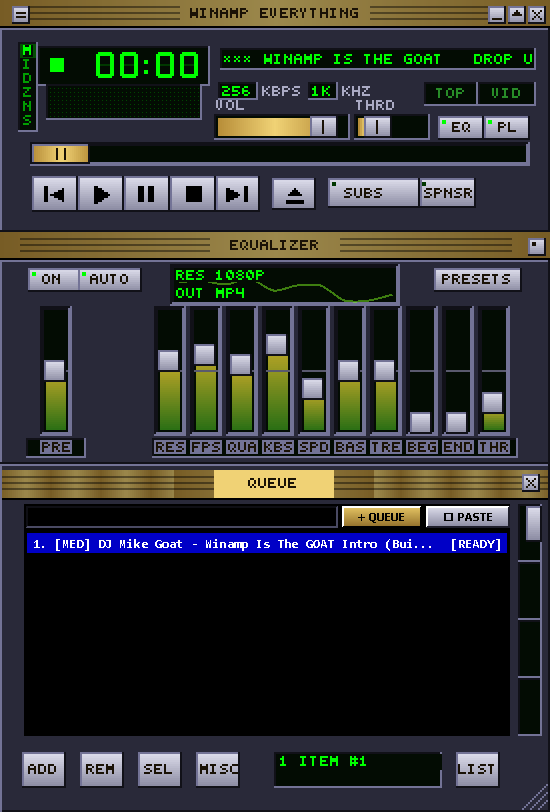This screenshot has height=812, width=550.
Task: Click the QUEUE title tab
Action: pos(273,483)
